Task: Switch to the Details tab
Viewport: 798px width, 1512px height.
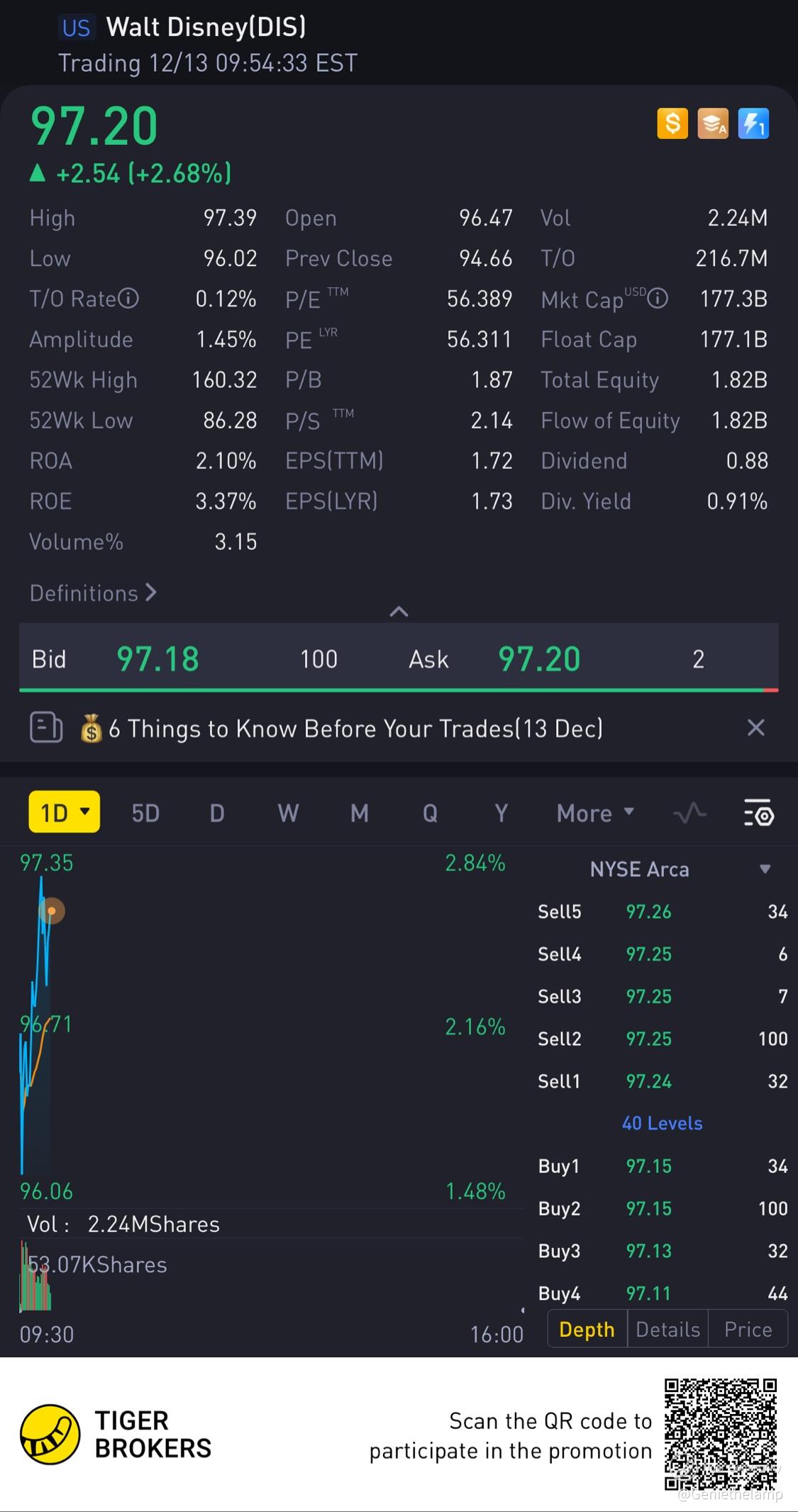Action: click(x=667, y=1329)
